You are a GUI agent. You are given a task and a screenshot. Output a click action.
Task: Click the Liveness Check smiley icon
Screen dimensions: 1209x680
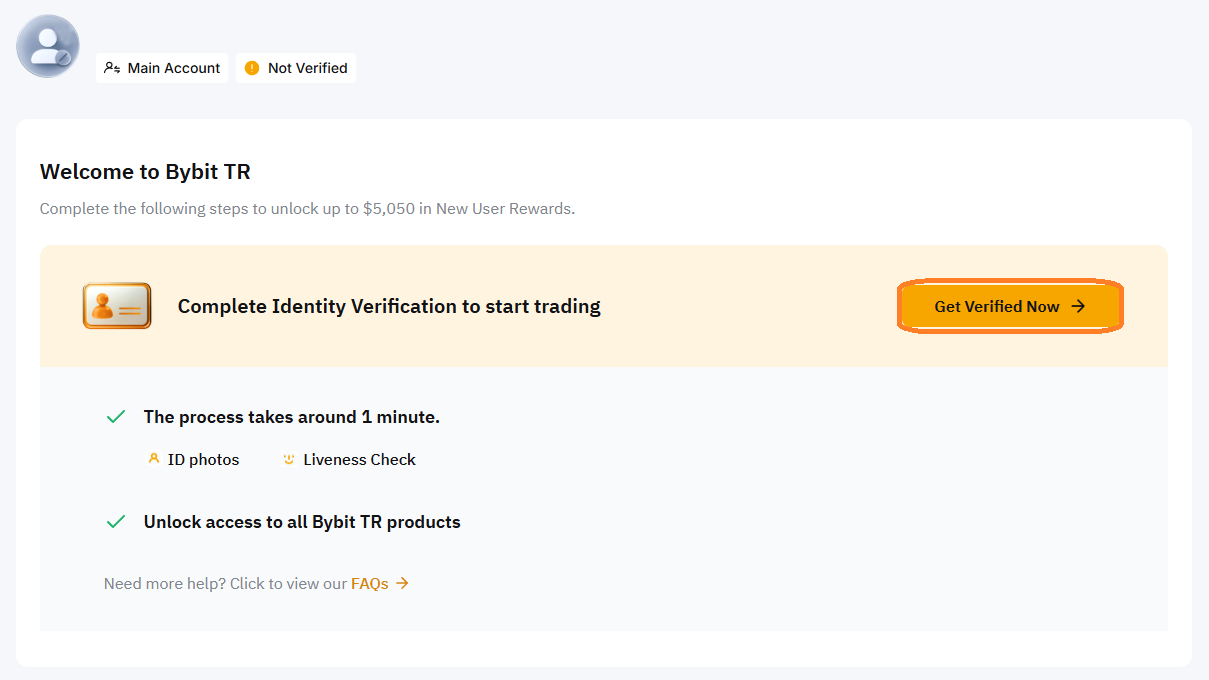pos(289,459)
